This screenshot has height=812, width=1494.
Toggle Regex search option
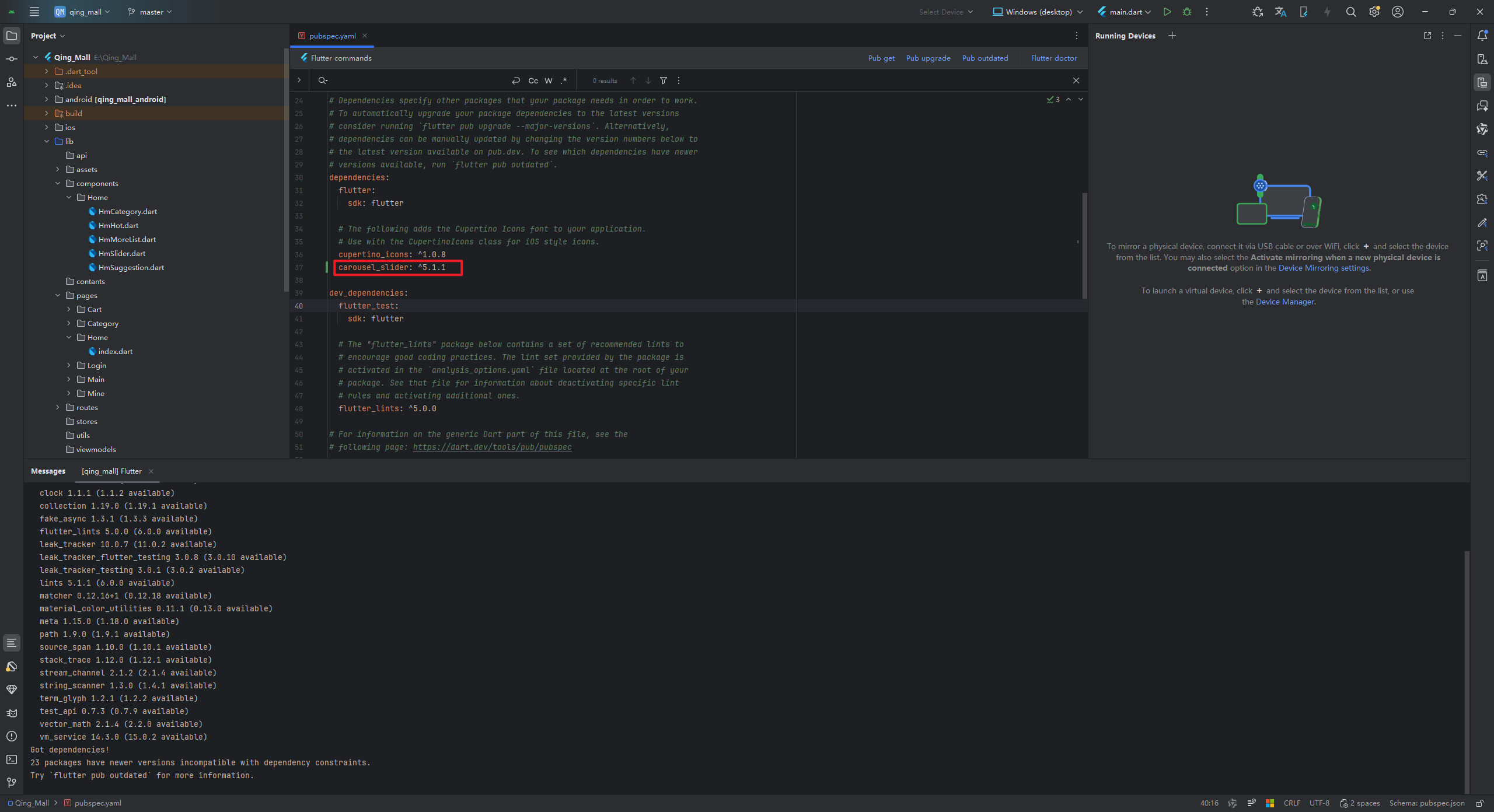point(564,80)
